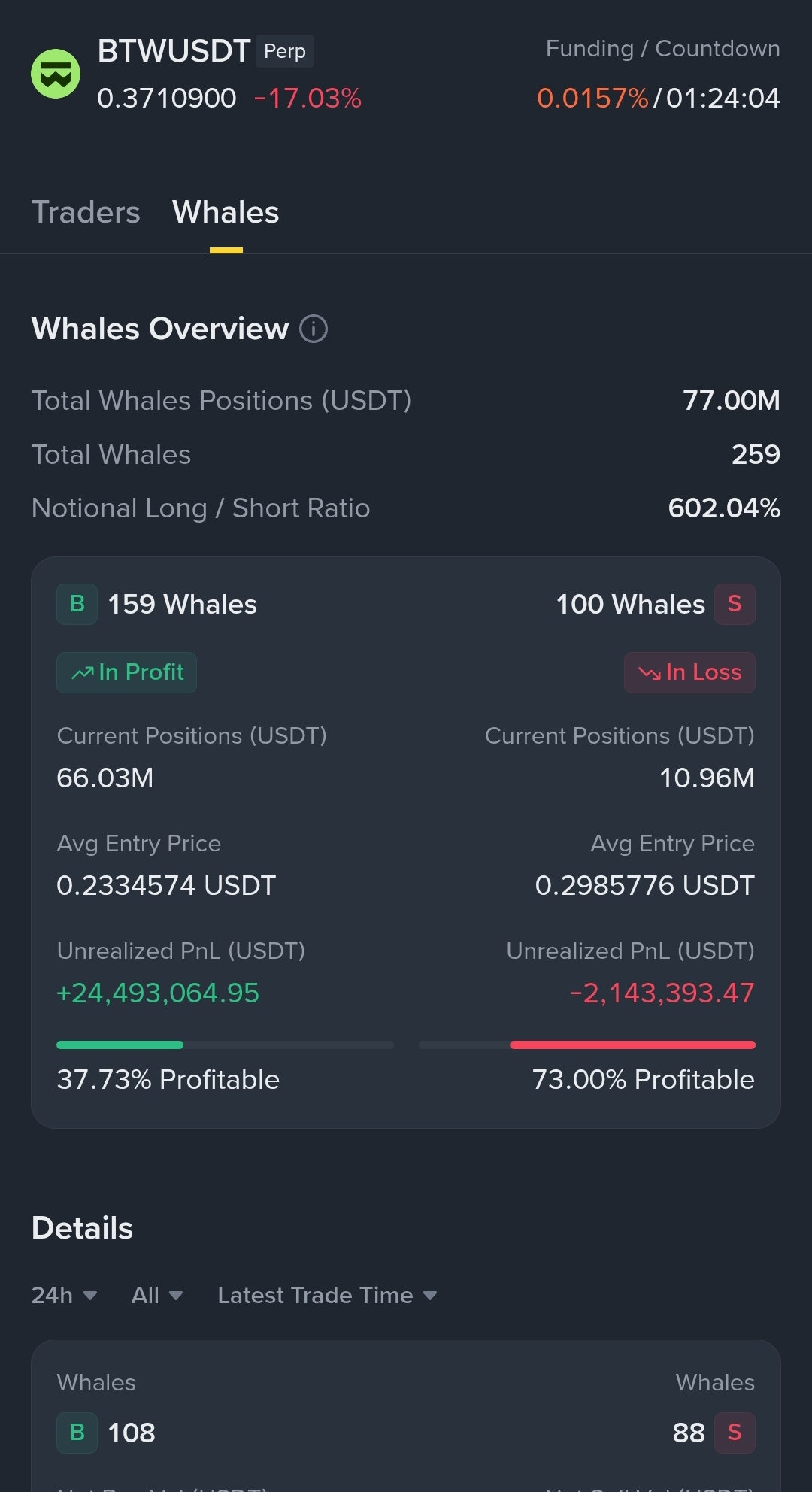
Task: Tap the long Unrealized PnL +24,493,064.95 value
Action: pyautogui.click(x=158, y=993)
